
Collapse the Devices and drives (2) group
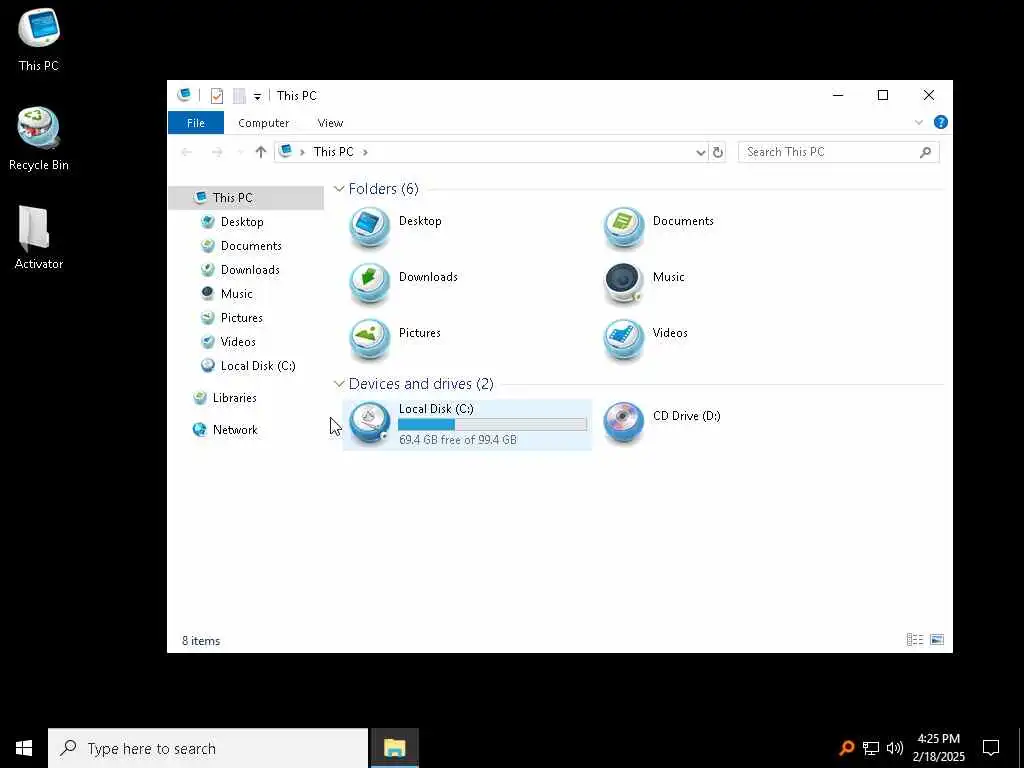coord(339,383)
